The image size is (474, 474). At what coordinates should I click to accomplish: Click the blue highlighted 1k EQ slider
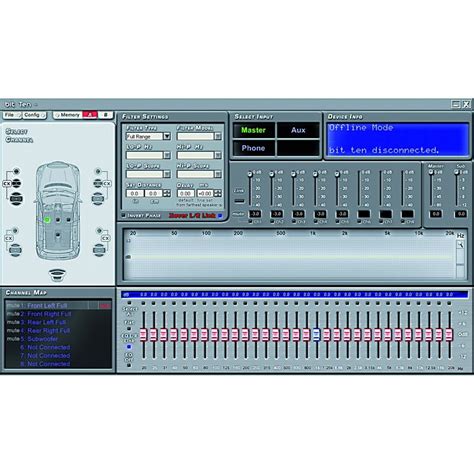pyautogui.click(x=316, y=334)
